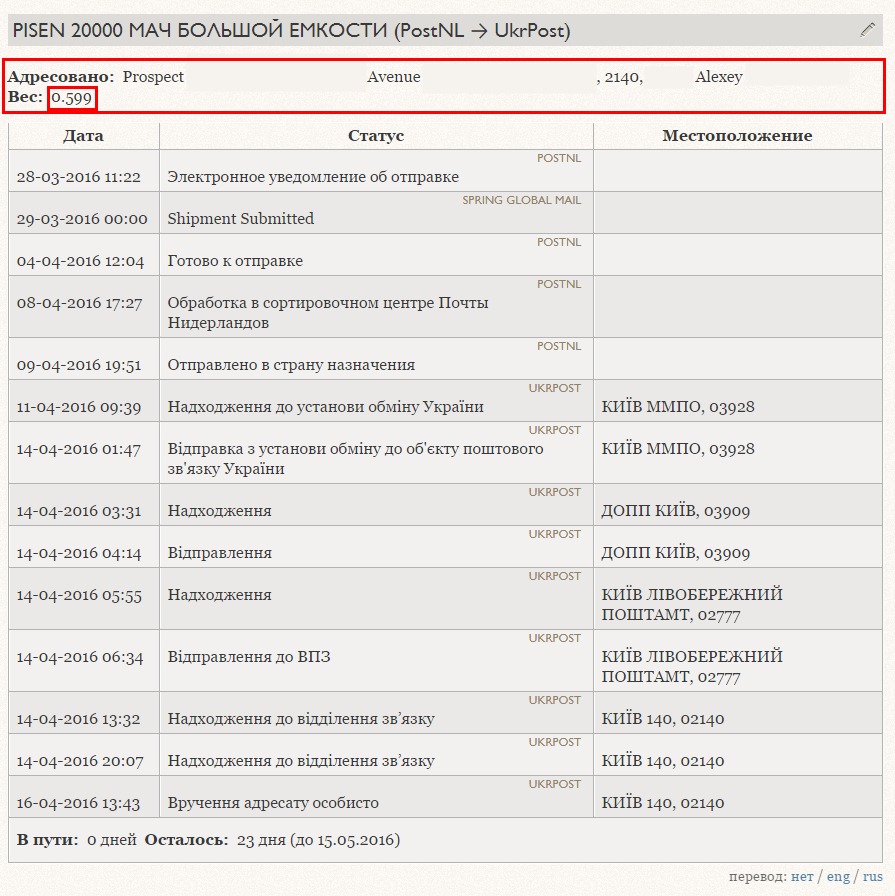This screenshot has height=896, width=895.
Task: Click status 'Надходження до установи обміну України'
Action: coord(325,407)
